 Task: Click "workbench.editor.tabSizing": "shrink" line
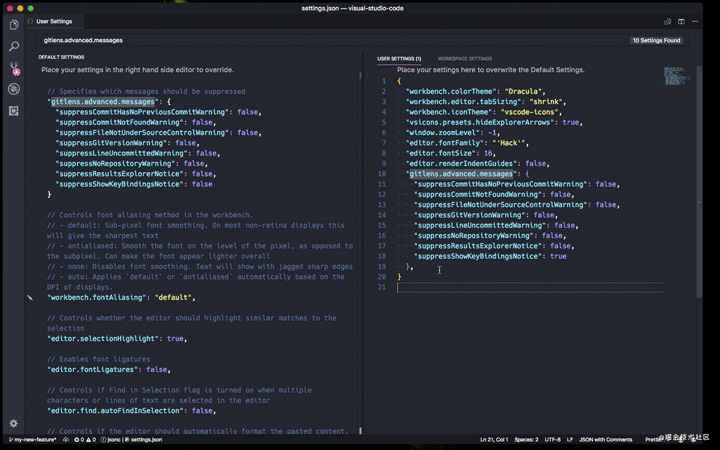pos(486,101)
